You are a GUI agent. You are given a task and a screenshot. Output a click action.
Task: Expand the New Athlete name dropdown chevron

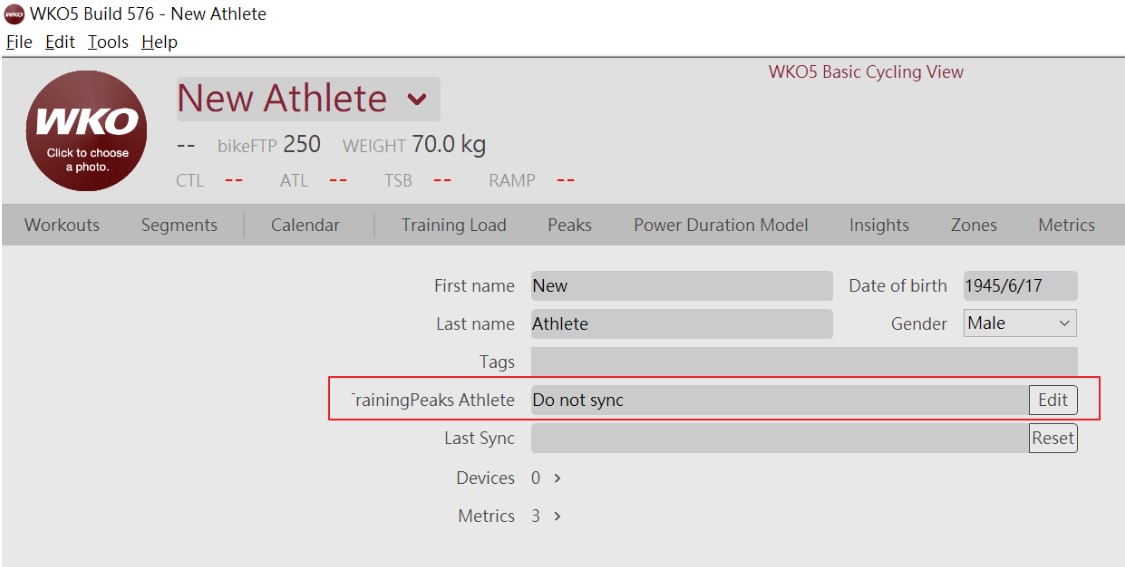coord(417,99)
